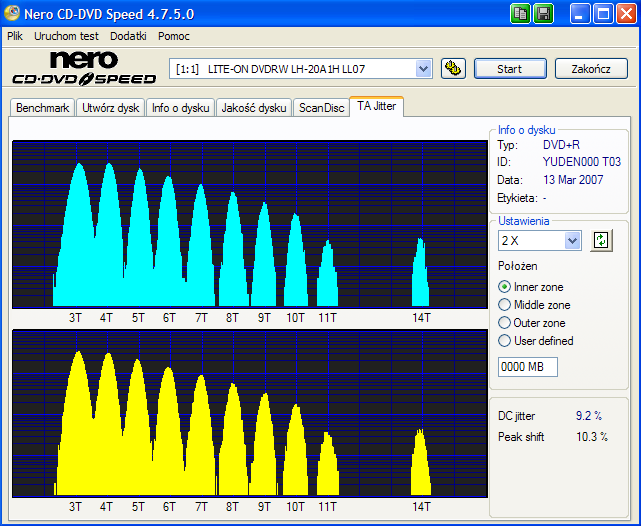Click the yellow 3T peak in bottom graph

point(78,423)
